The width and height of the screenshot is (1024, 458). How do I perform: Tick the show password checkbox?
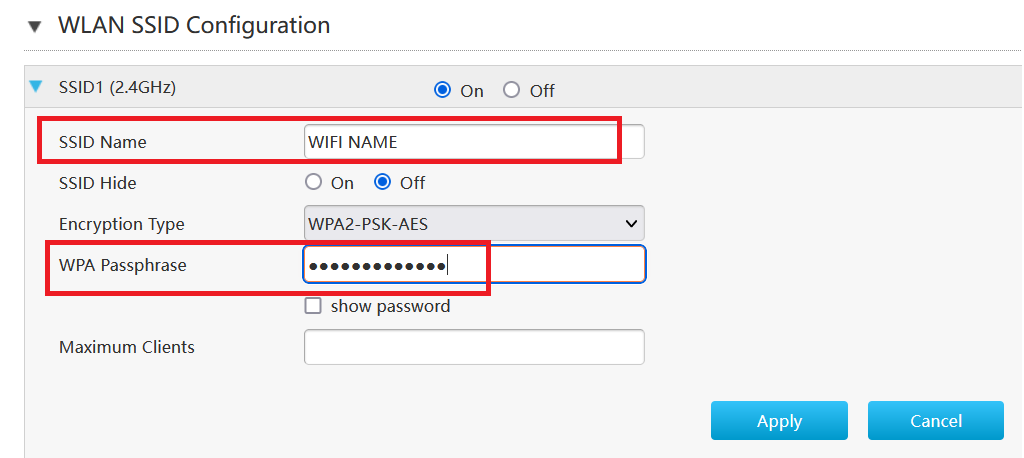click(x=314, y=306)
